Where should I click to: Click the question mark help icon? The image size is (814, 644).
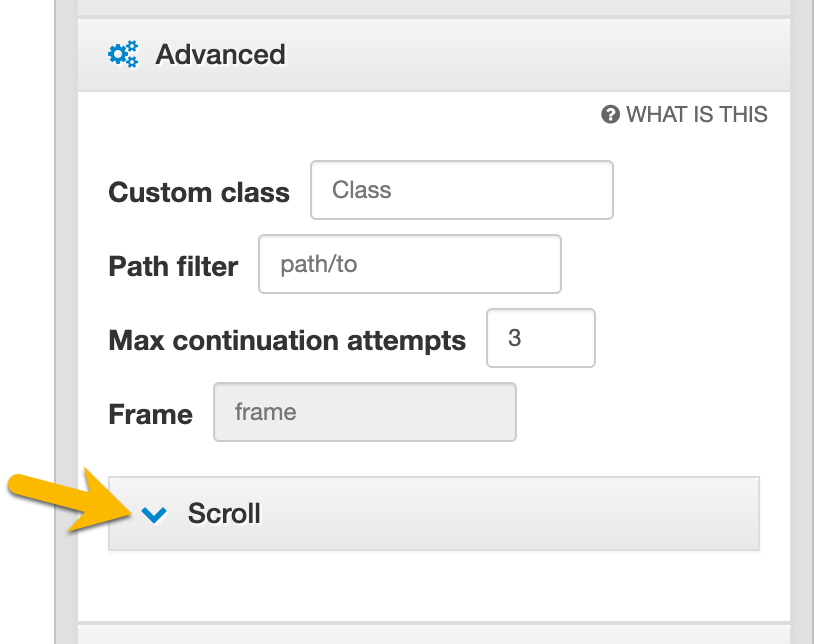[611, 115]
